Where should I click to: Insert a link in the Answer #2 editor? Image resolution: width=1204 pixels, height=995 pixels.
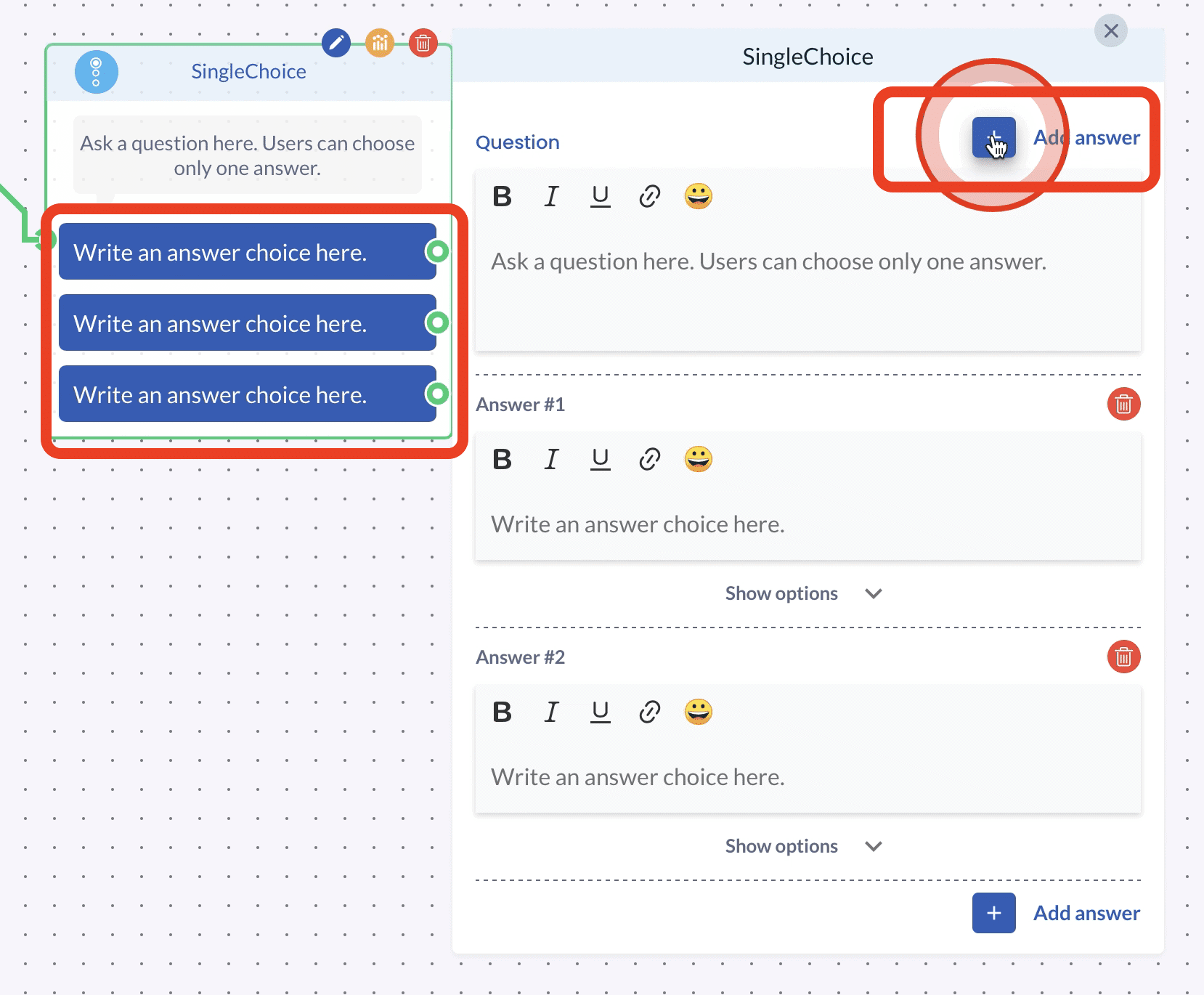point(649,712)
